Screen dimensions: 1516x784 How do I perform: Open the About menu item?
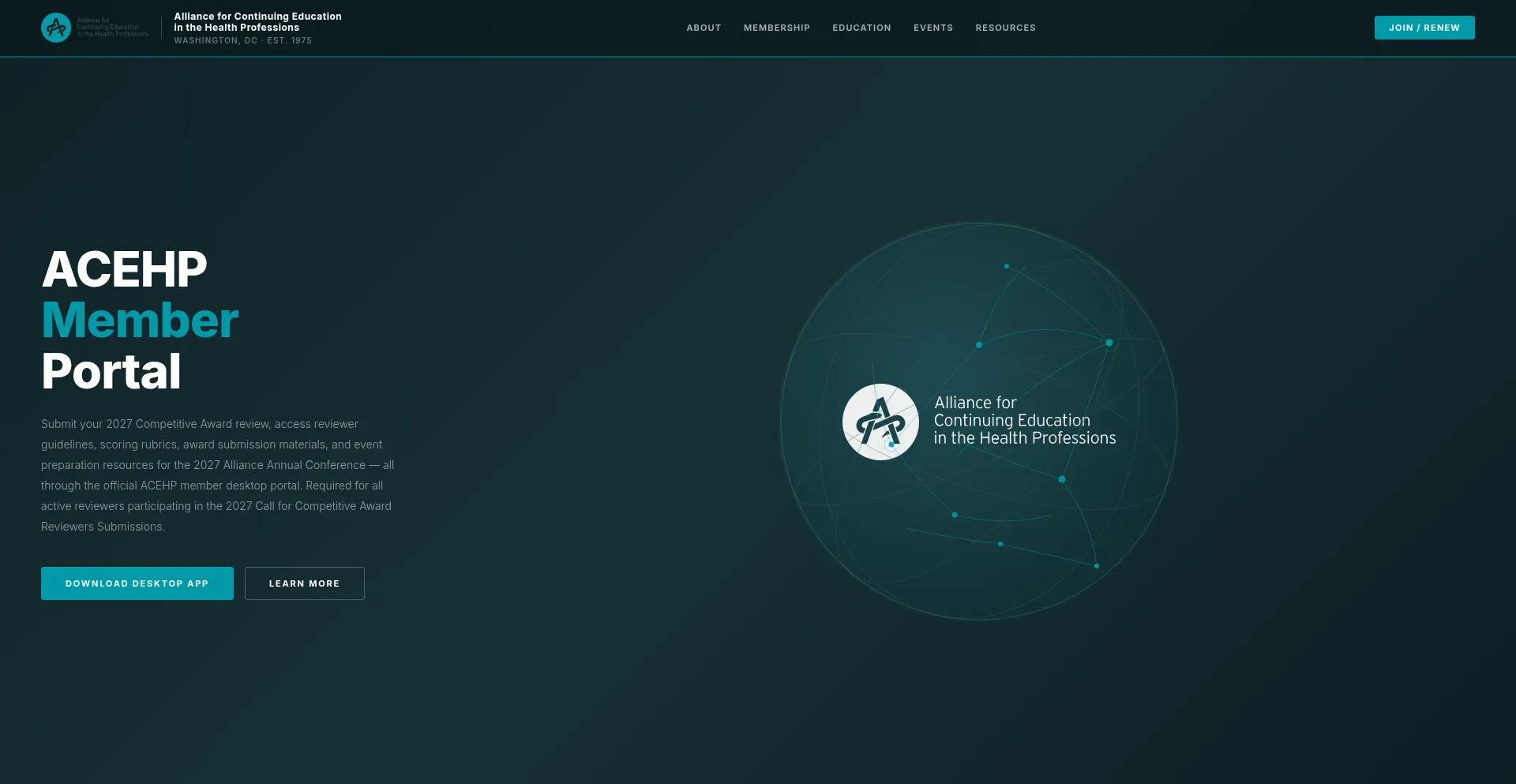coord(704,28)
